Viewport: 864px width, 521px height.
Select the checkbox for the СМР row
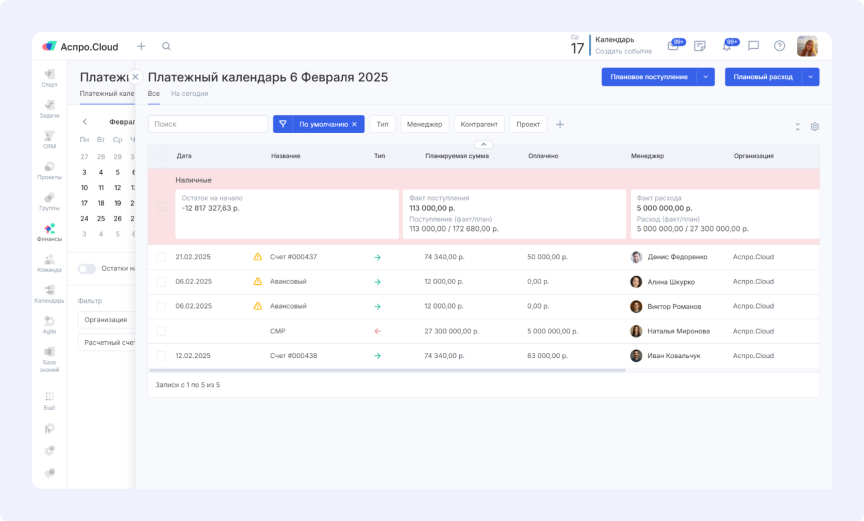click(161, 331)
